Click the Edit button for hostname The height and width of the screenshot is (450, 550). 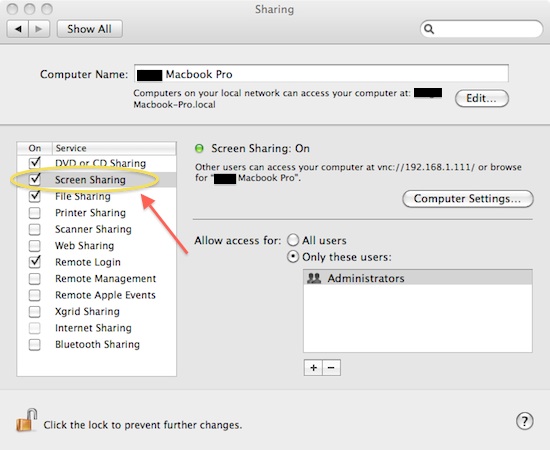point(482,98)
